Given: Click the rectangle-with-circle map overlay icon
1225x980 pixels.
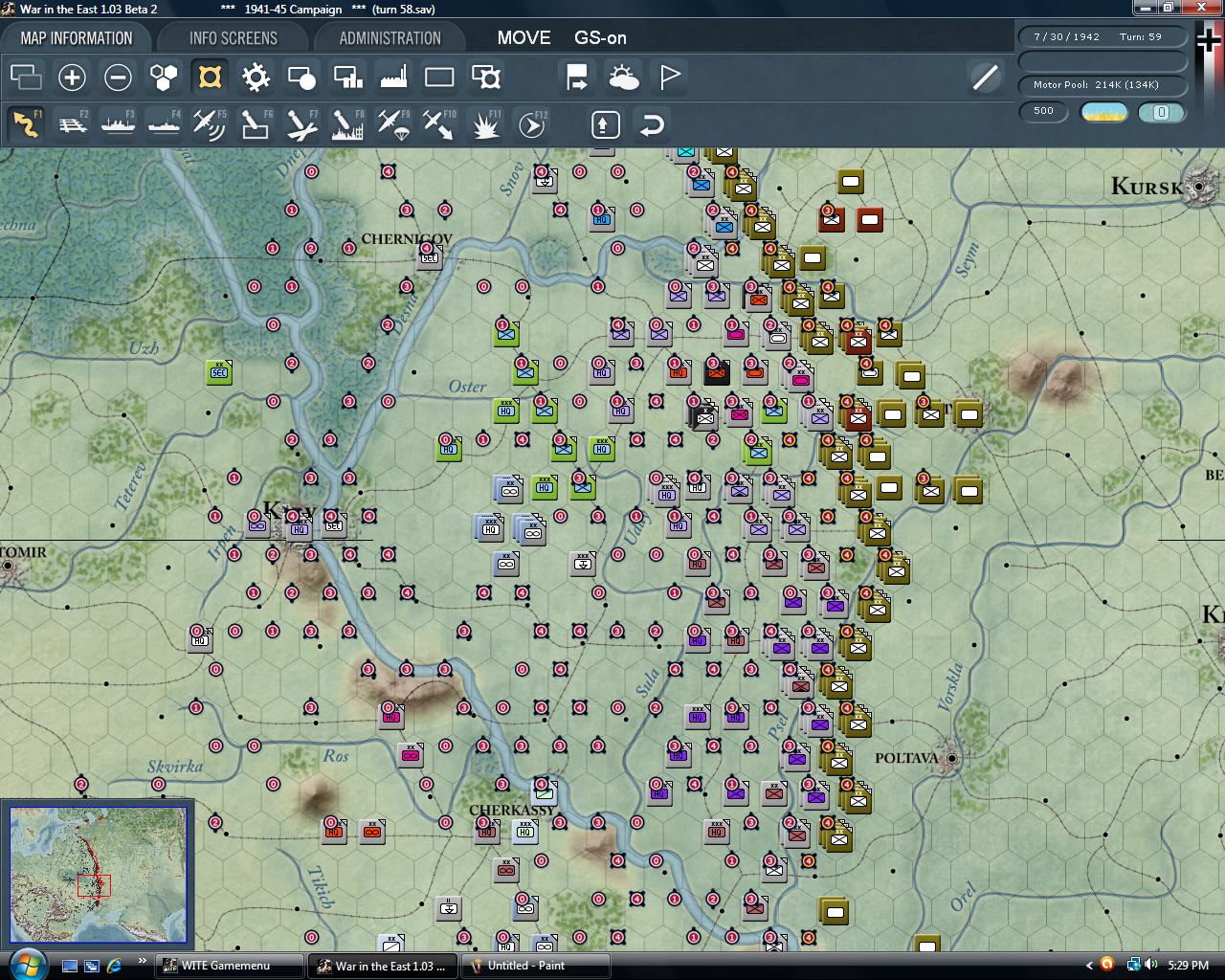Looking at the screenshot, I should pos(301,78).
